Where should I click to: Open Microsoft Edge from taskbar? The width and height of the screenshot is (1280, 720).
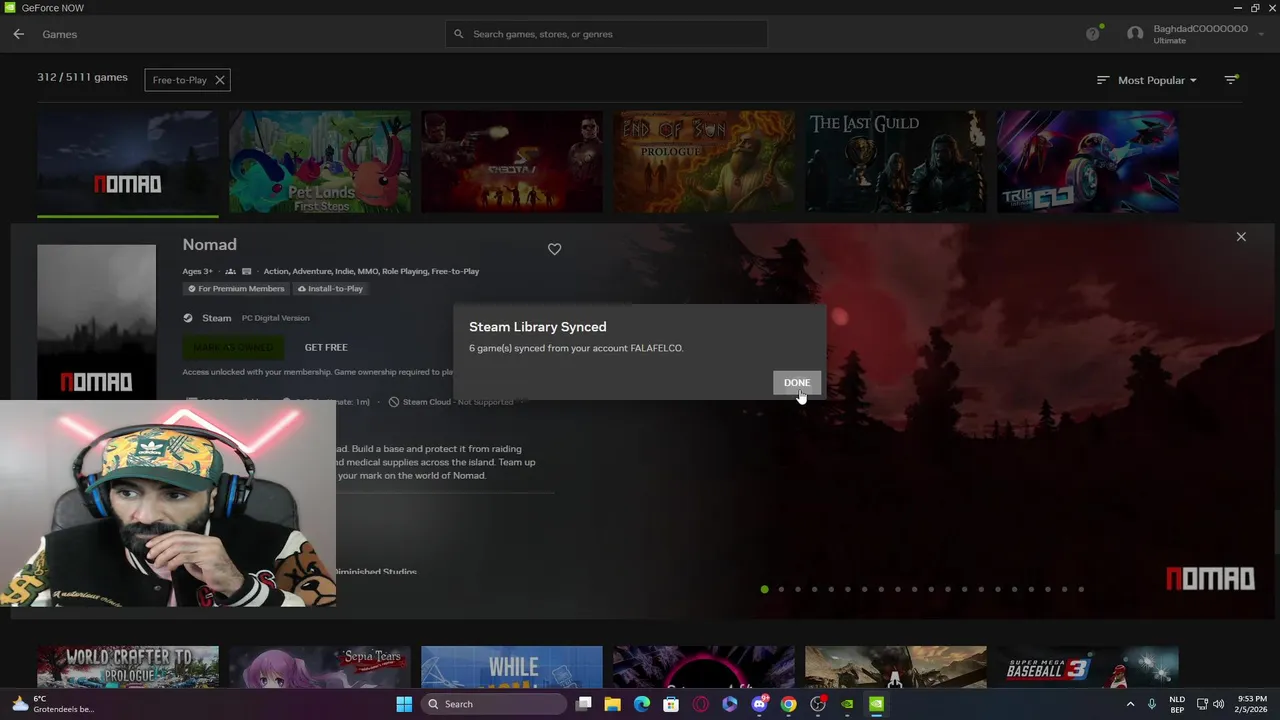[642, 704]
